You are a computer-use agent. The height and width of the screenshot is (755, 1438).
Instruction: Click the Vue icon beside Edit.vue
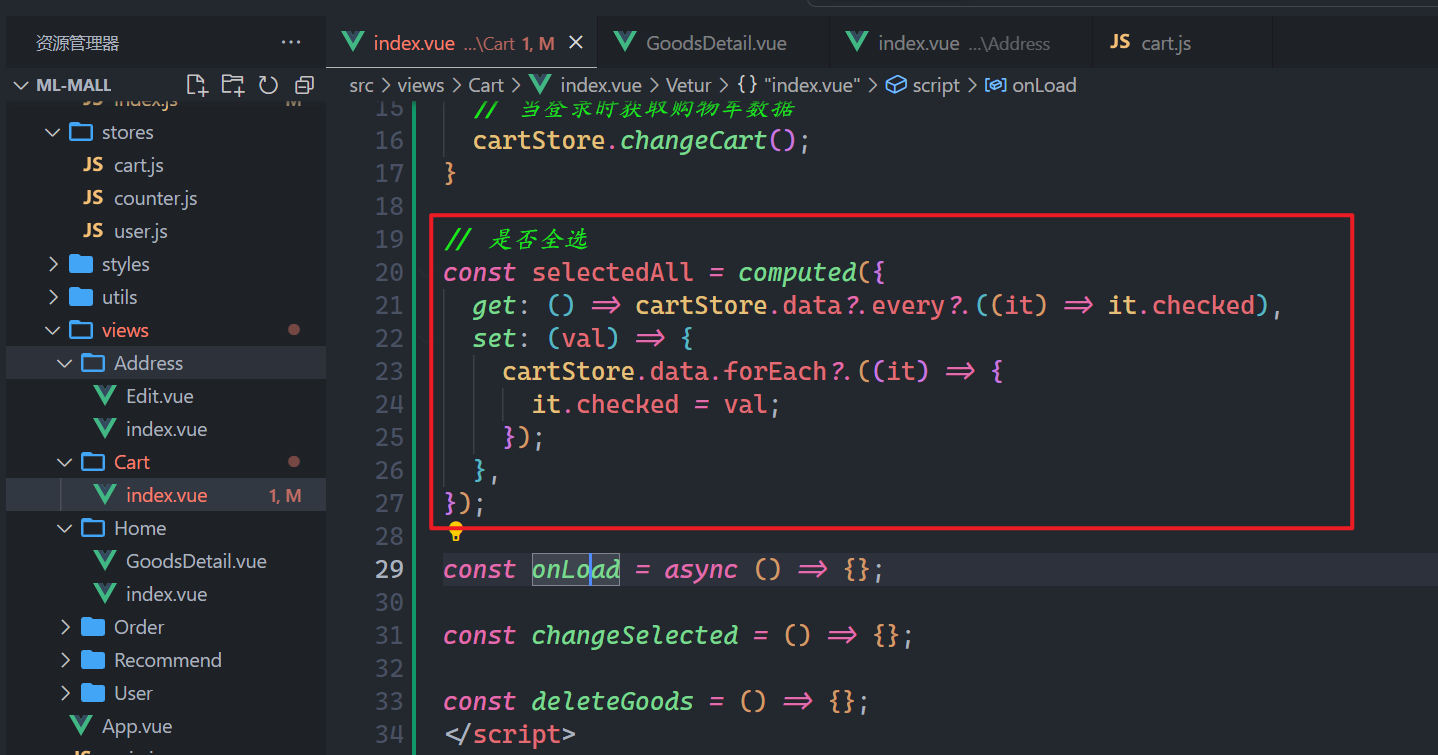(105, 396)
